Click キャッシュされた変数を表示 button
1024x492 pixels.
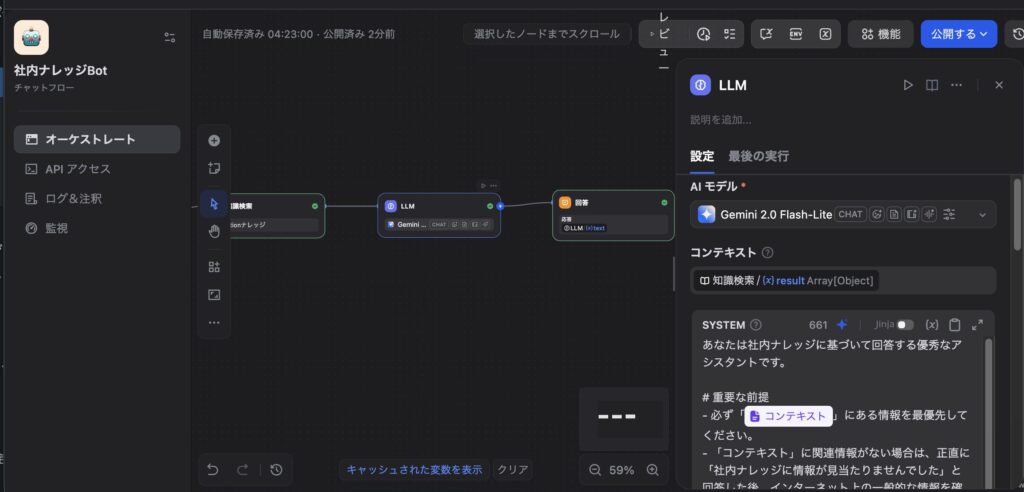point(415,470)
